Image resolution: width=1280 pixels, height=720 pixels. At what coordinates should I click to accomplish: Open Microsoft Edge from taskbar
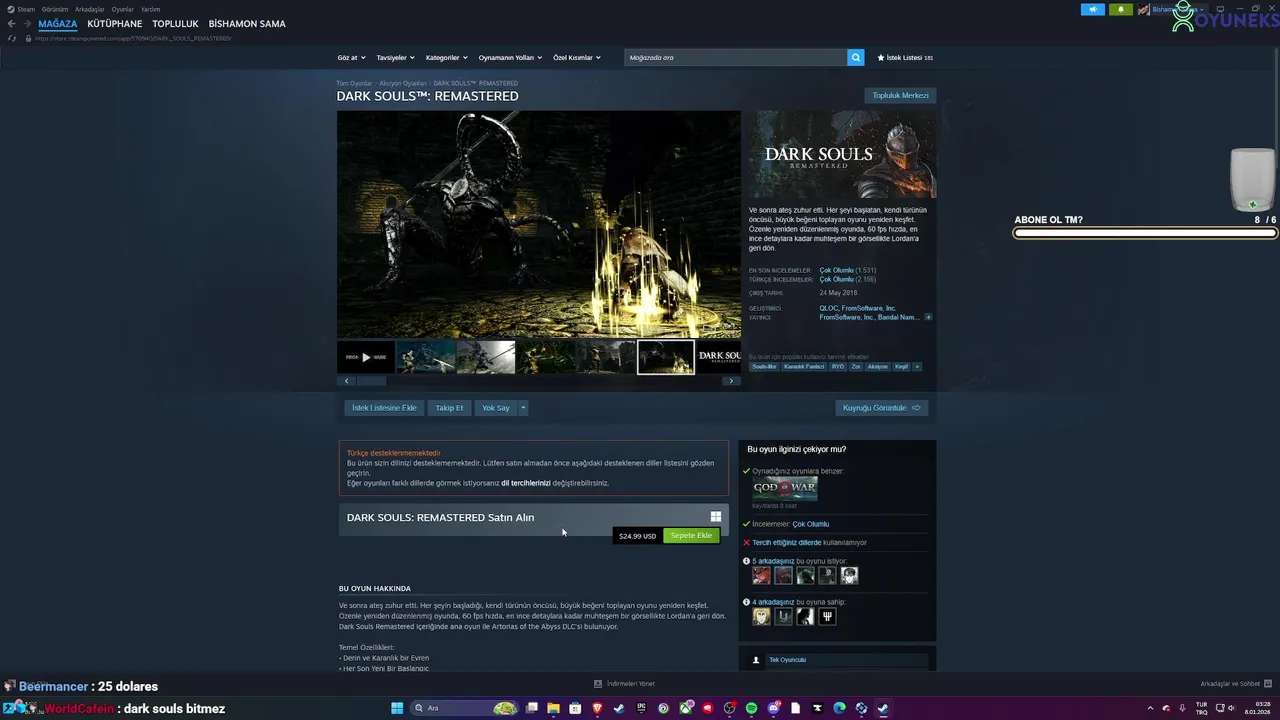click(839, 708)
